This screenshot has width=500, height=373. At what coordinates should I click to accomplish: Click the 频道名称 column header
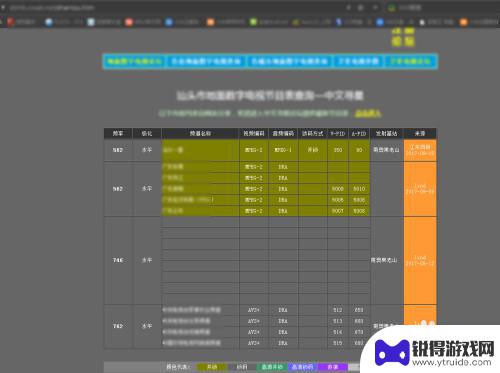(200, 133)
